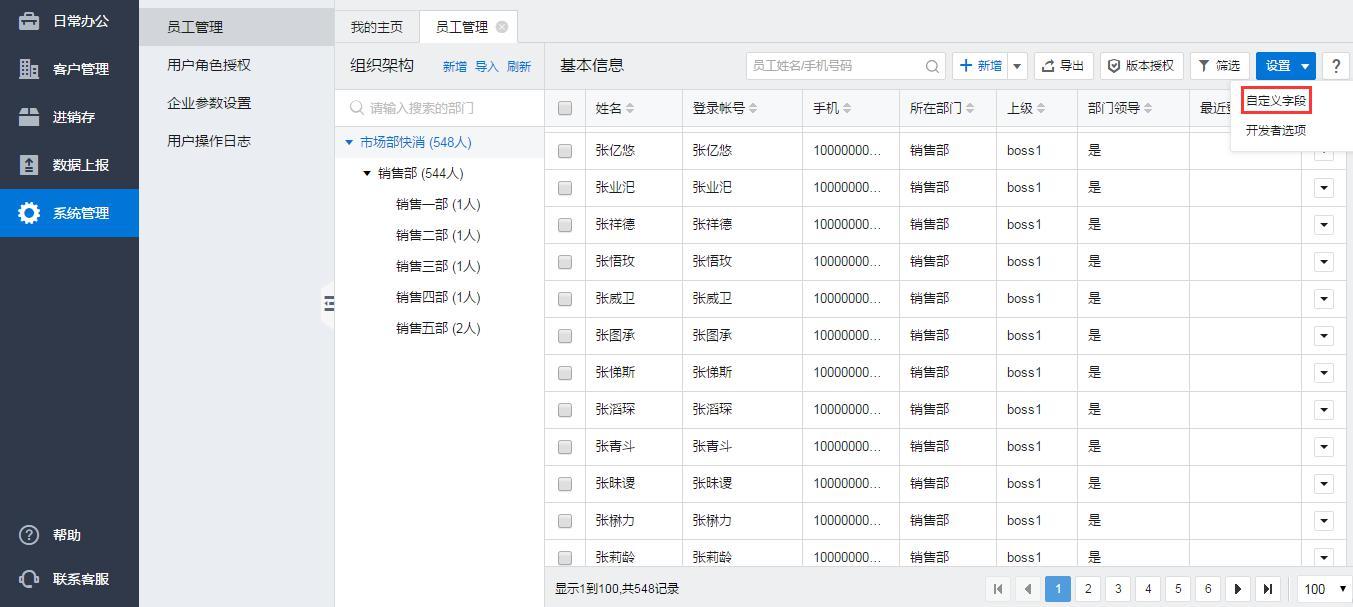This screenshot has height=607, width=1353.
Task: Switch to the 我的主页 tab
Action: pyautogui.click(x=377, y=27)
